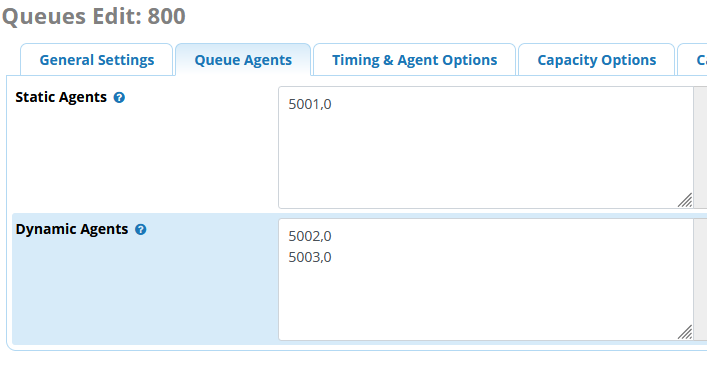Click the Dynamic Agents textarea resize grip
Screen dimensions: 707x377
pyautogui.click(x=685, y=332)
